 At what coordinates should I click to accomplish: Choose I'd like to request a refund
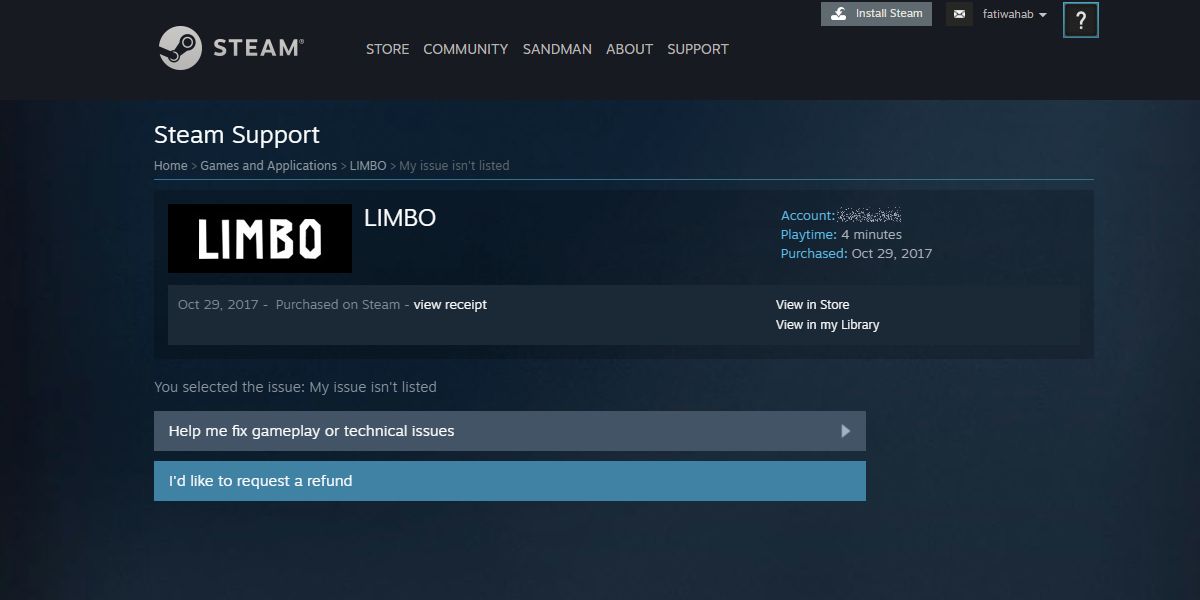click(x=510, y=481)
